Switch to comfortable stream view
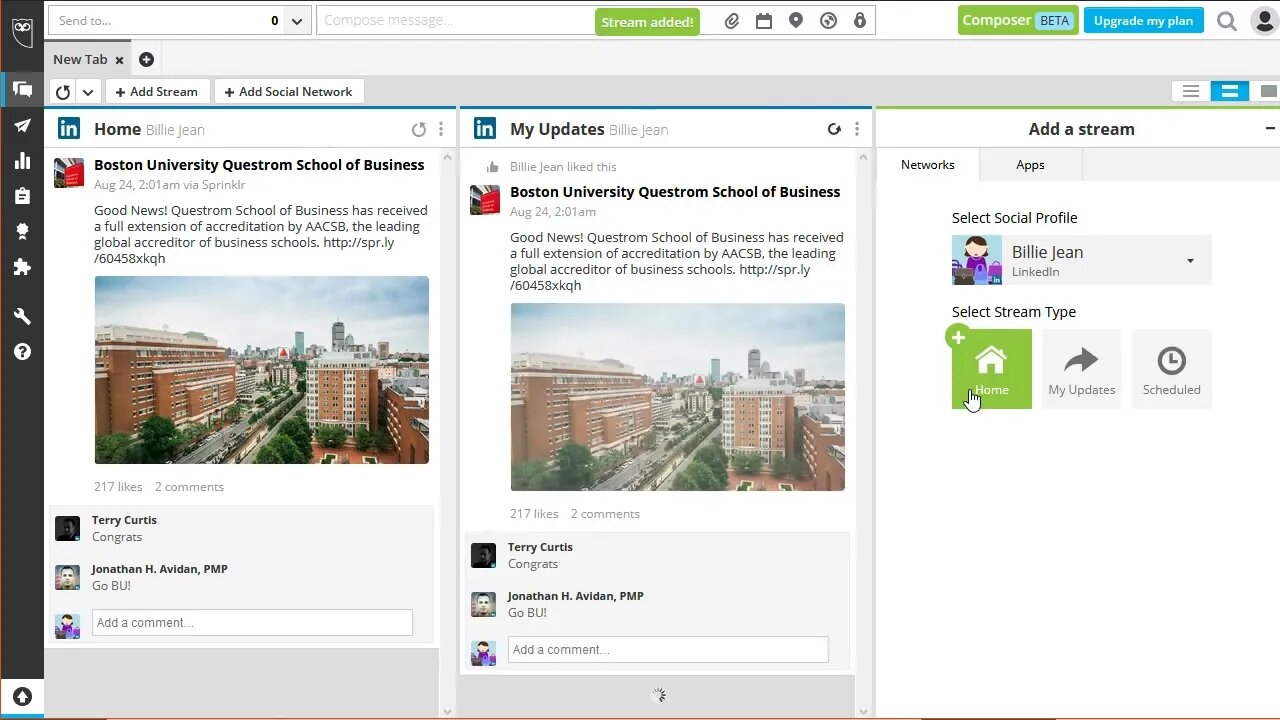 coord(1266,91)
